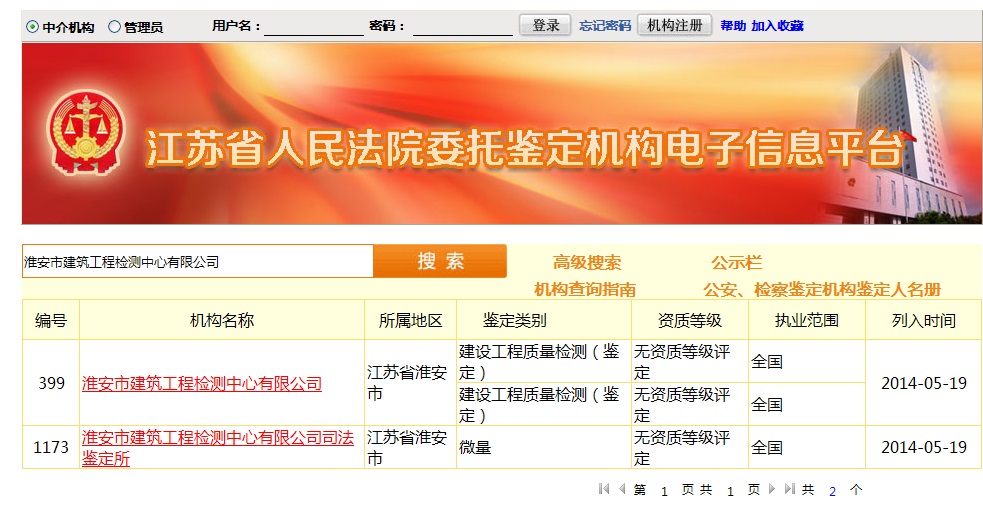Click the previous page arrow icon
The image size is (983, 523).
[x=621, y=489]
